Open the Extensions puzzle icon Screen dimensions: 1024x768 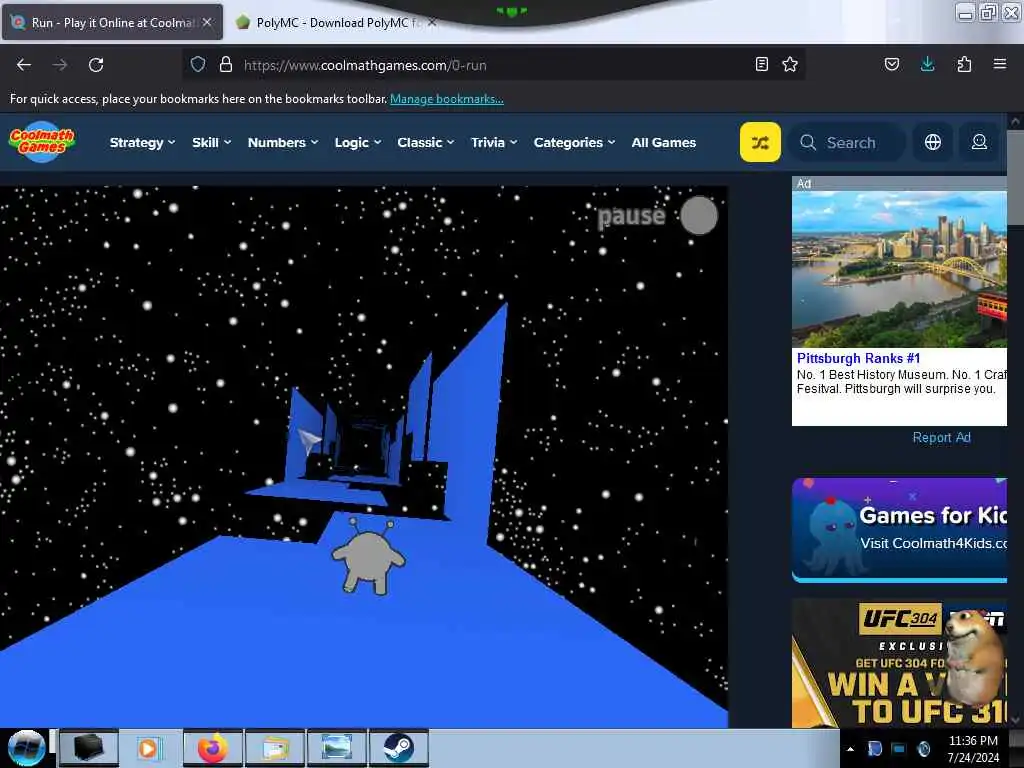[964, 64]
